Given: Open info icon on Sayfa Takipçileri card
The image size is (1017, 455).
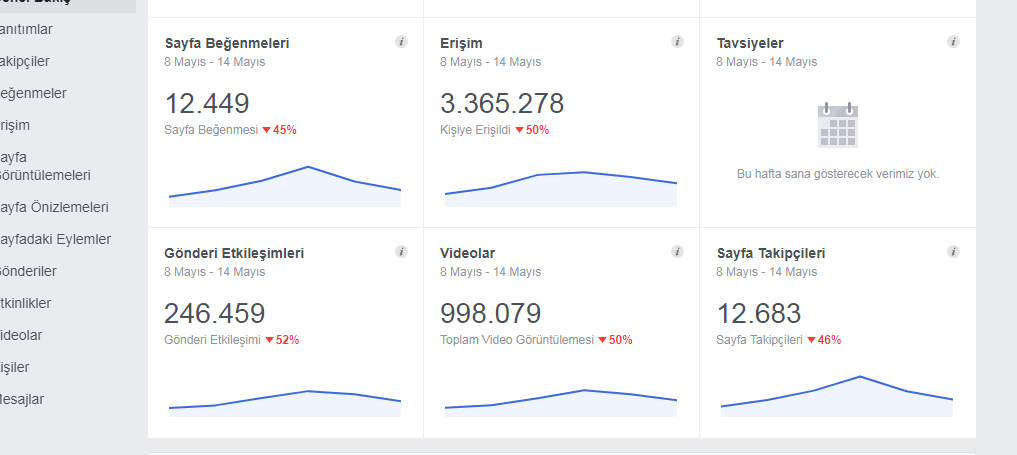Looking at the screenshot, I should coord(953,252).
